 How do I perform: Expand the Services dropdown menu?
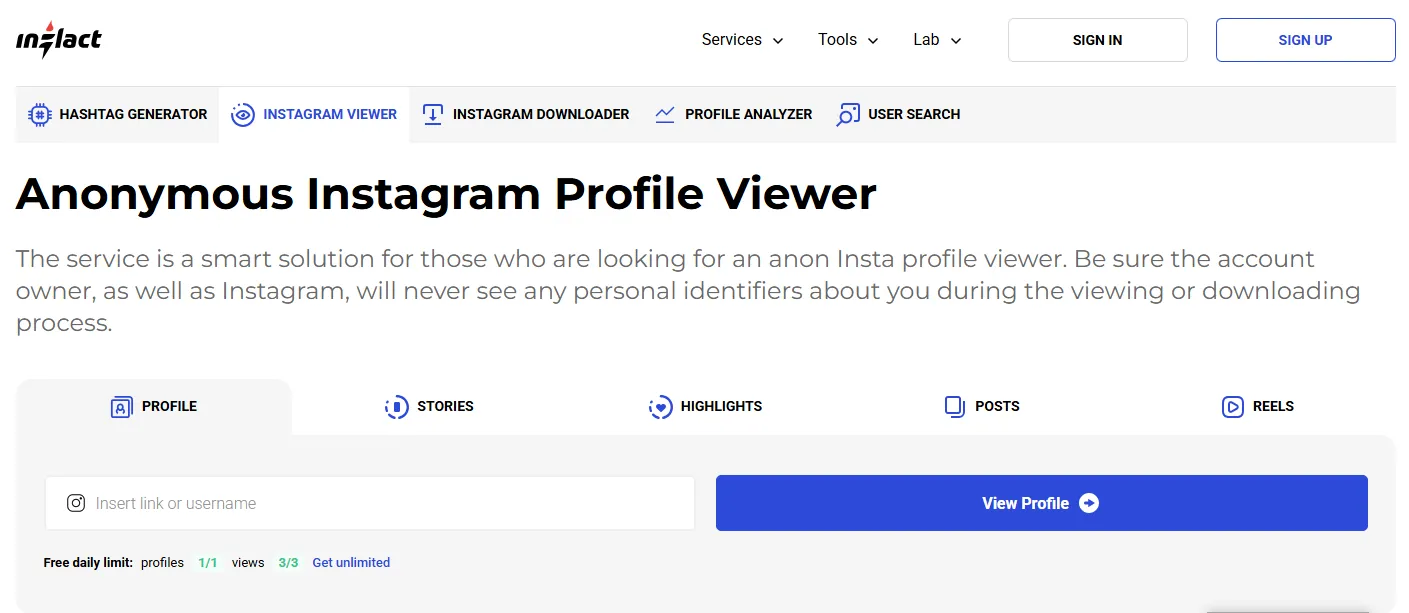tap(742, 40)
